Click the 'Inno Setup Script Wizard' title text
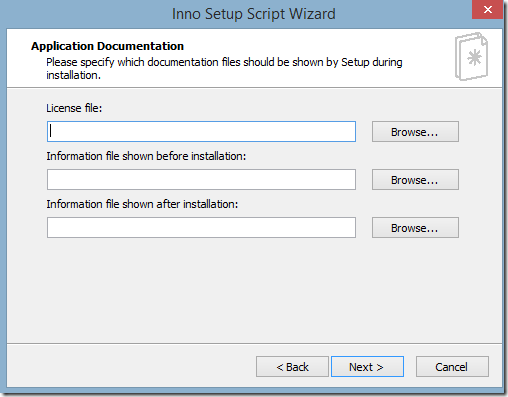Viewport: 508px width, 397px height. pyautogui.click(x=254, y=14)
